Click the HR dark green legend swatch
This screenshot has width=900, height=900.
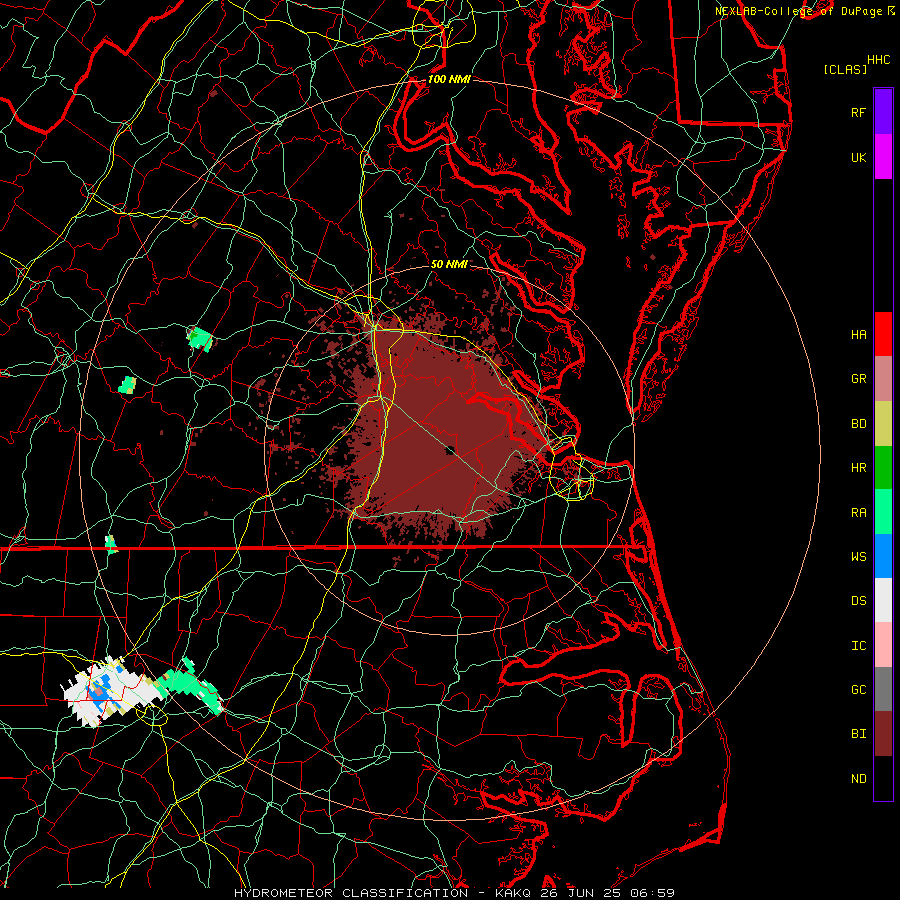[x=883, y=467]
